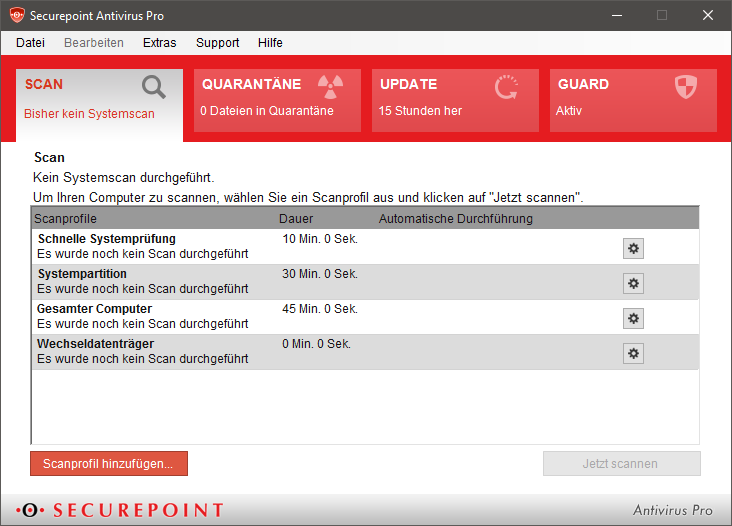Click the Jetzt scannen button
The image size is (732, 526).
coord(621,464)
